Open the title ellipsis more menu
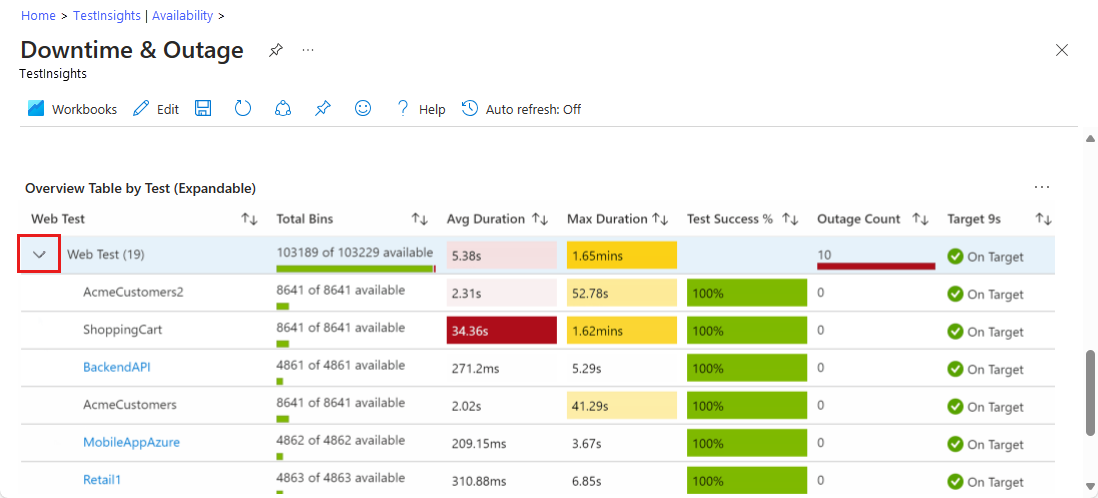The image size is (1098, 498). (x=308, y=50)
